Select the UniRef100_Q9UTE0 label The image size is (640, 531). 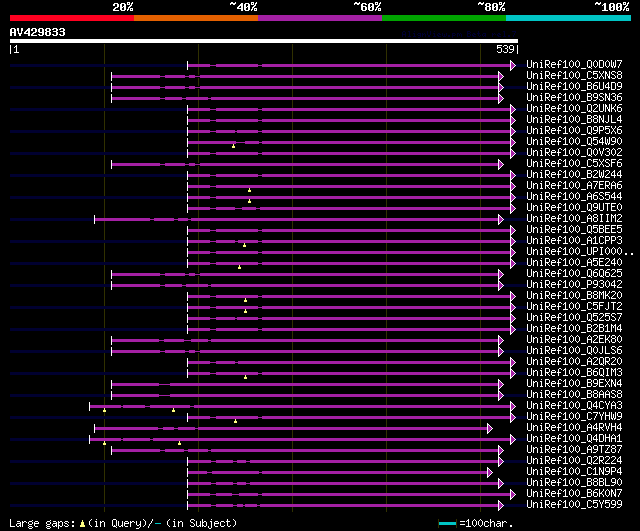click(x=574, y=208)
